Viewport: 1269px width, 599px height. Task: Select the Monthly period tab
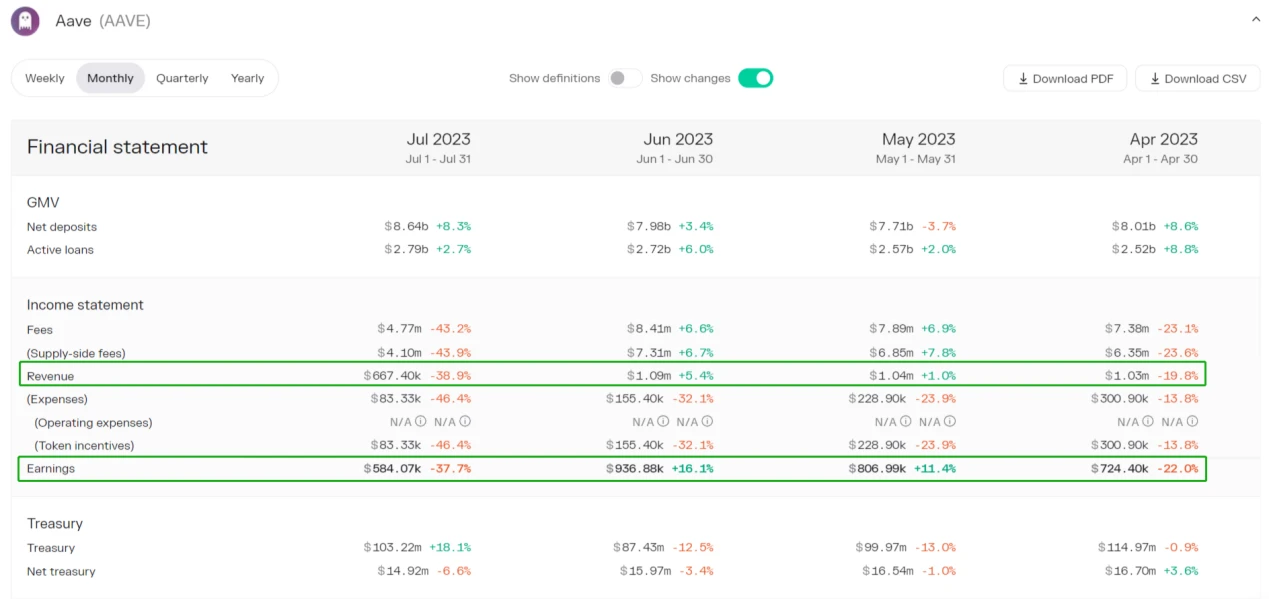pos(110,78)
